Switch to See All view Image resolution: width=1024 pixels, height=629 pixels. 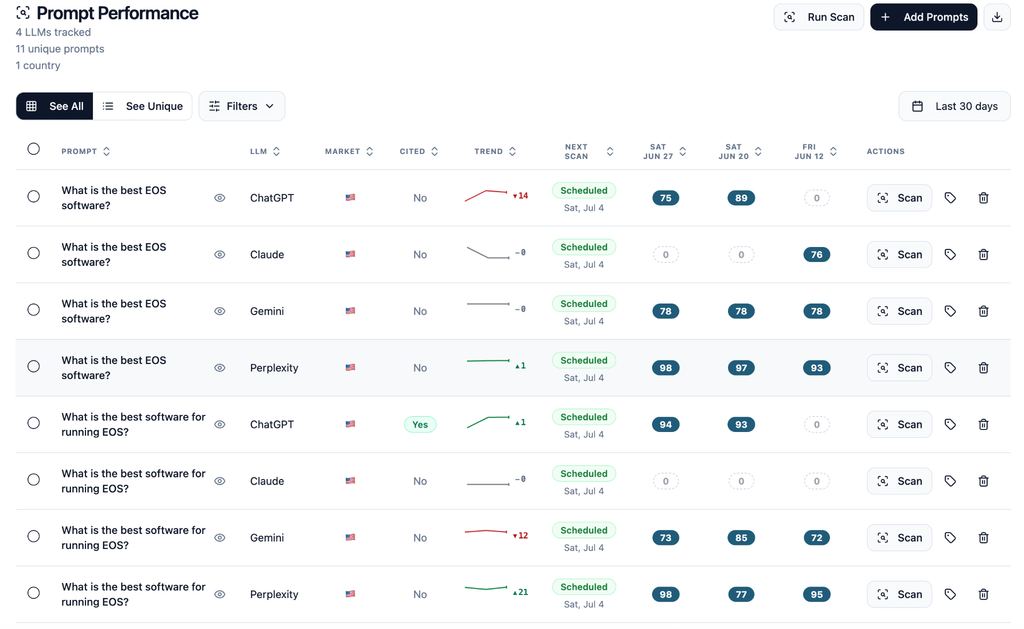[55, 106]
